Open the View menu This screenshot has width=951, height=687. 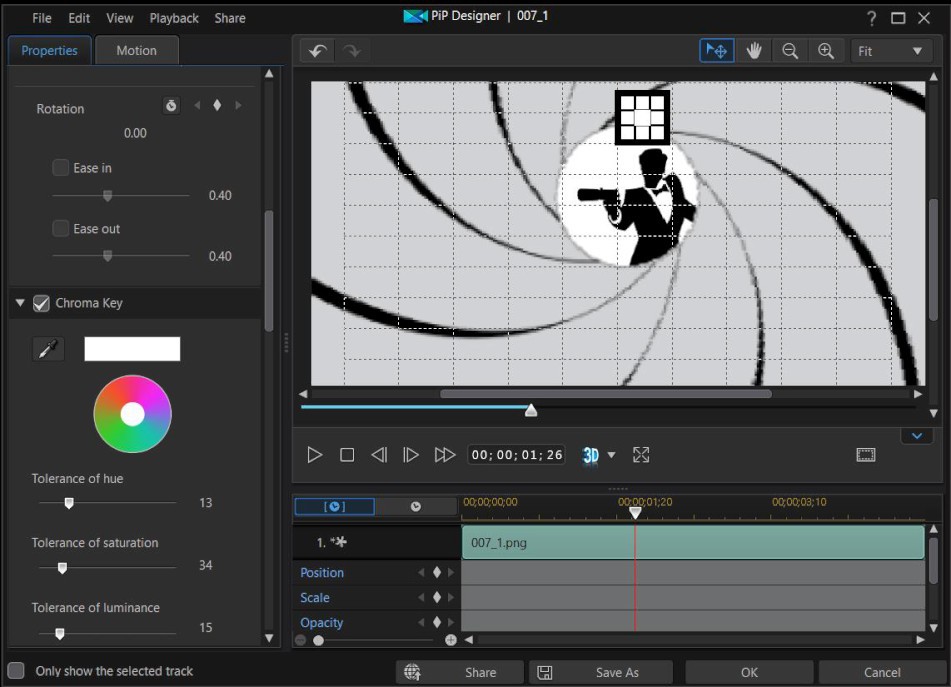click(119, 18)
